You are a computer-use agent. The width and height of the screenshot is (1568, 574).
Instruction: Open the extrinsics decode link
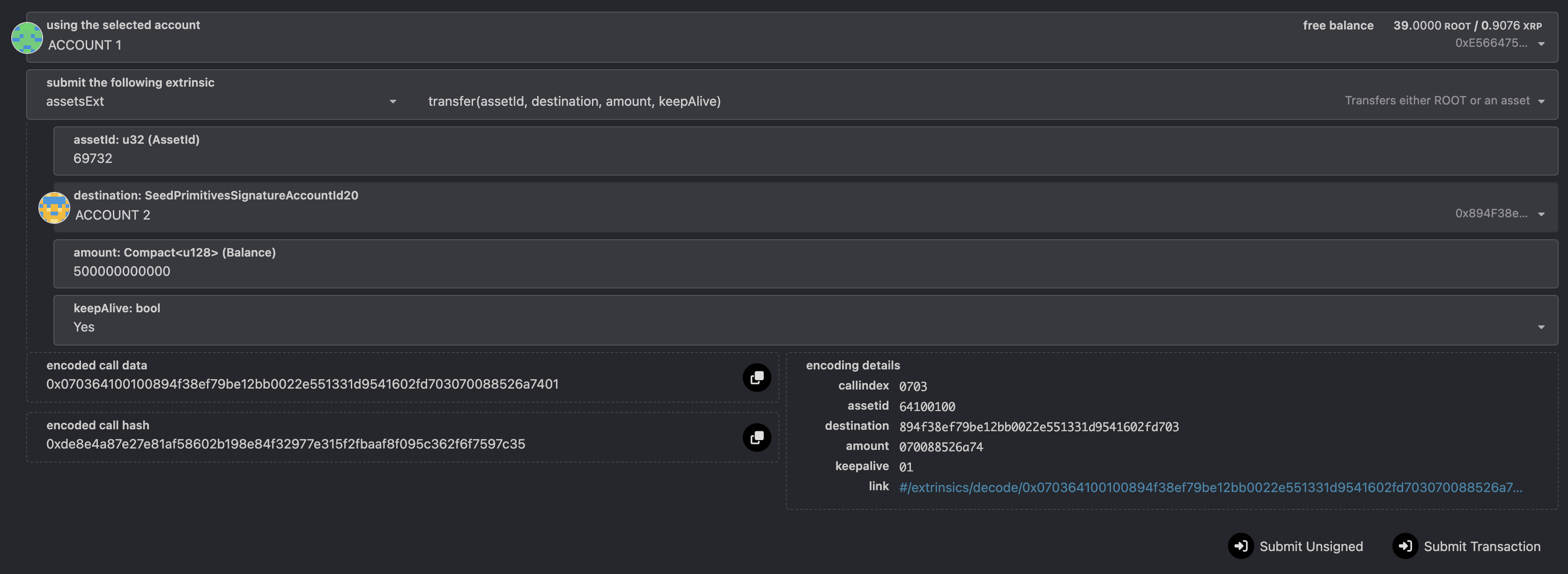[x=1210, y=487]
